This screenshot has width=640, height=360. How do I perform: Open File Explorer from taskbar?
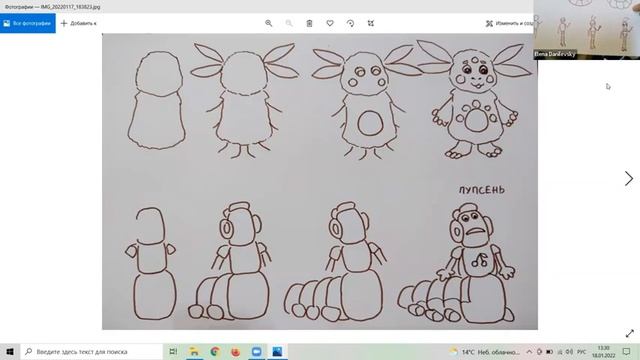point(194,351)
